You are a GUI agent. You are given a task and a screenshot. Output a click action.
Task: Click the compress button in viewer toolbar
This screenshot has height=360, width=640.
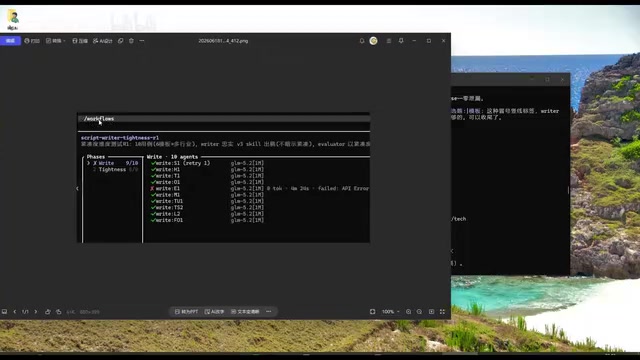[80, 41]
